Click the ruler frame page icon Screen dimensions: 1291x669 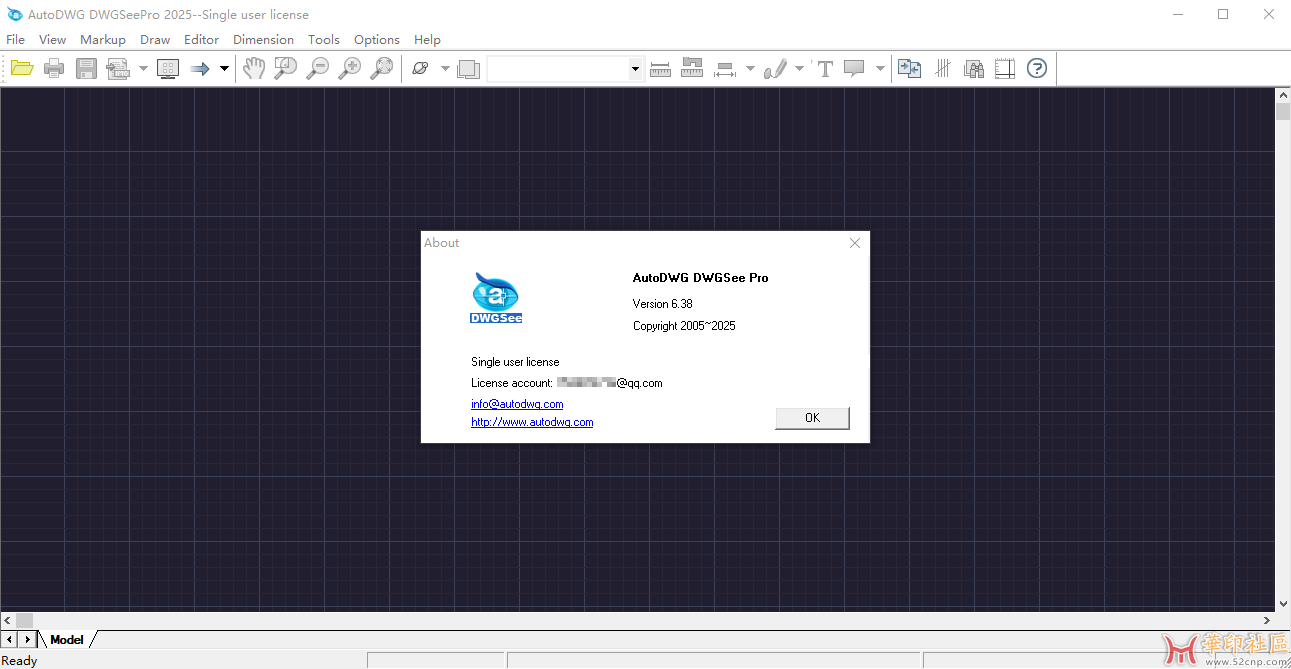point(1005,68)
